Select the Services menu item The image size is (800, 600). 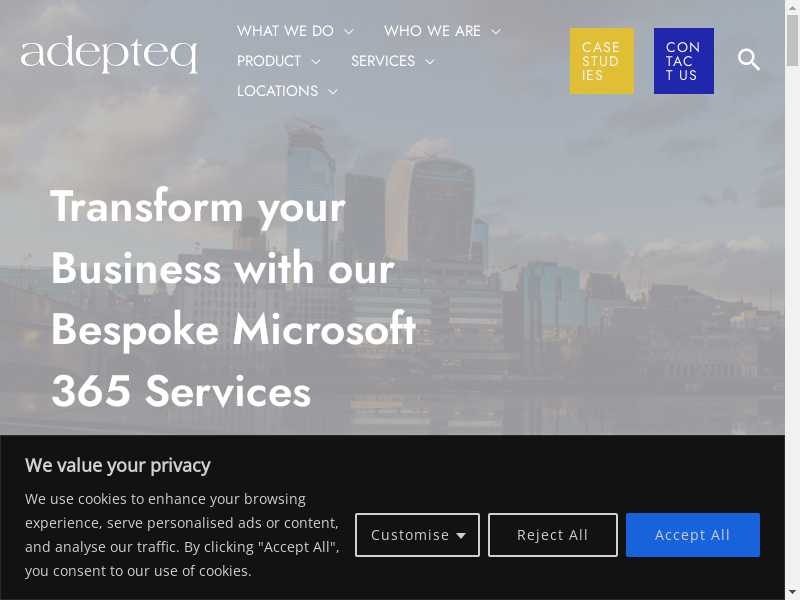[x=383, y=61]
